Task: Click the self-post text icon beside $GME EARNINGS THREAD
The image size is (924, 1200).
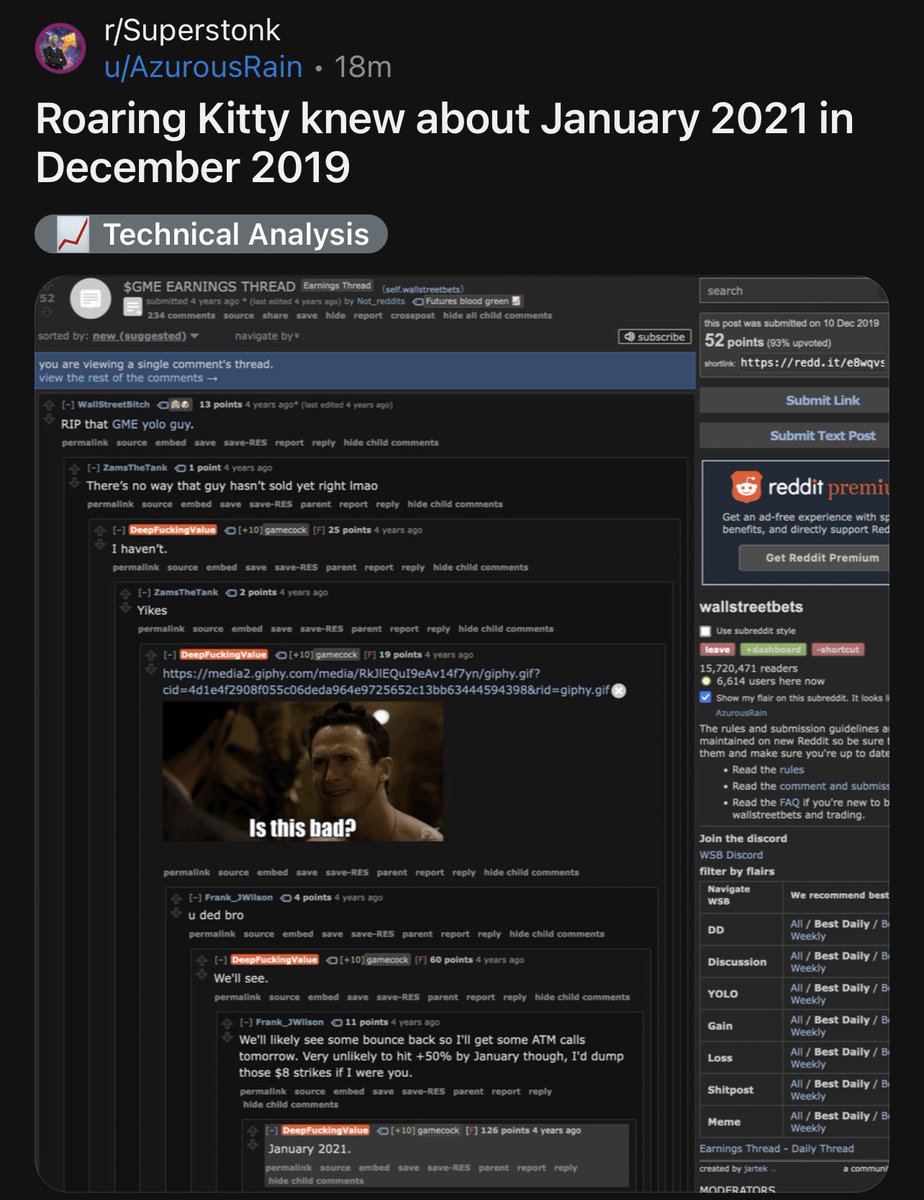Action: tap(88, 299)
